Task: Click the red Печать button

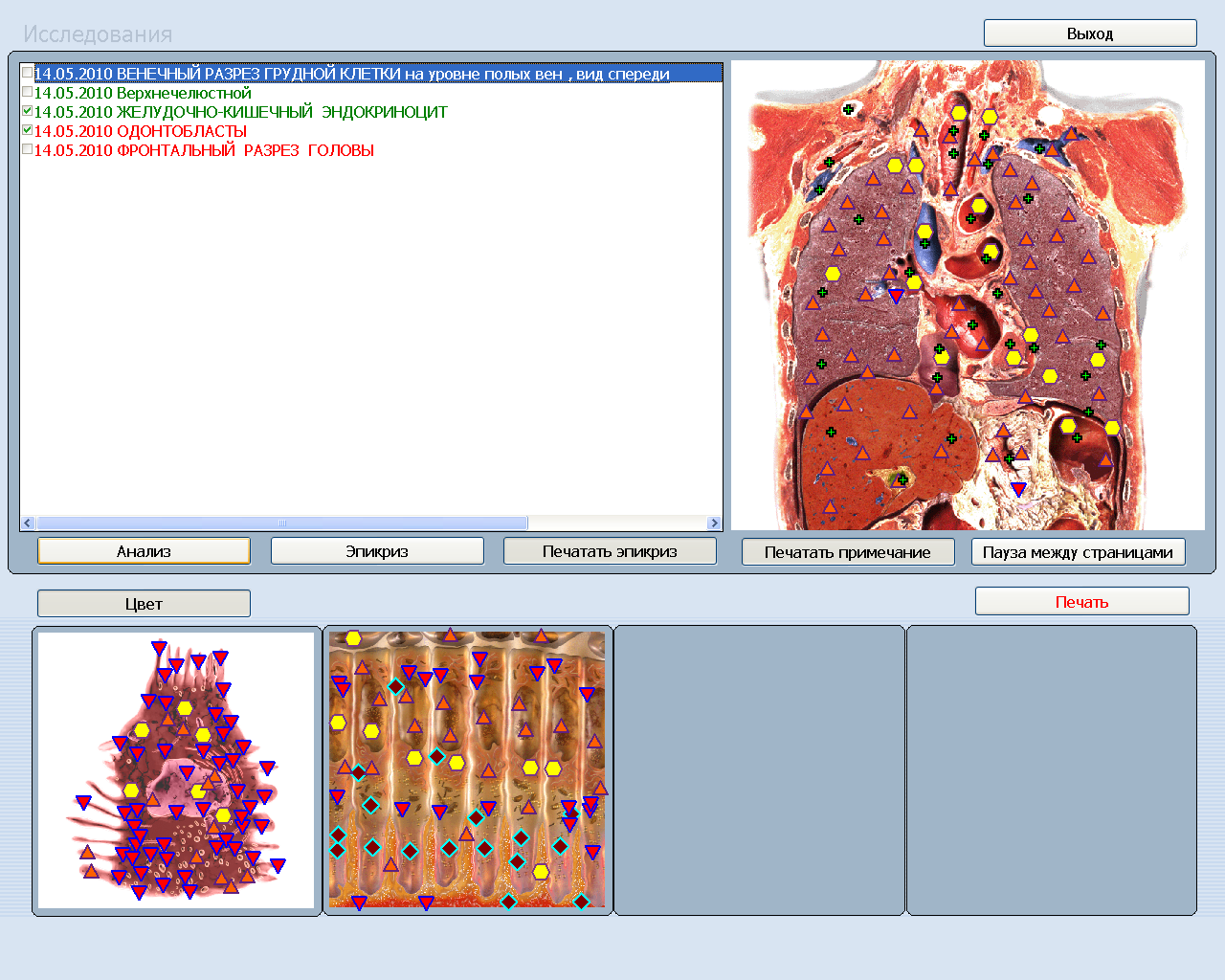Action: (1081, 602)
